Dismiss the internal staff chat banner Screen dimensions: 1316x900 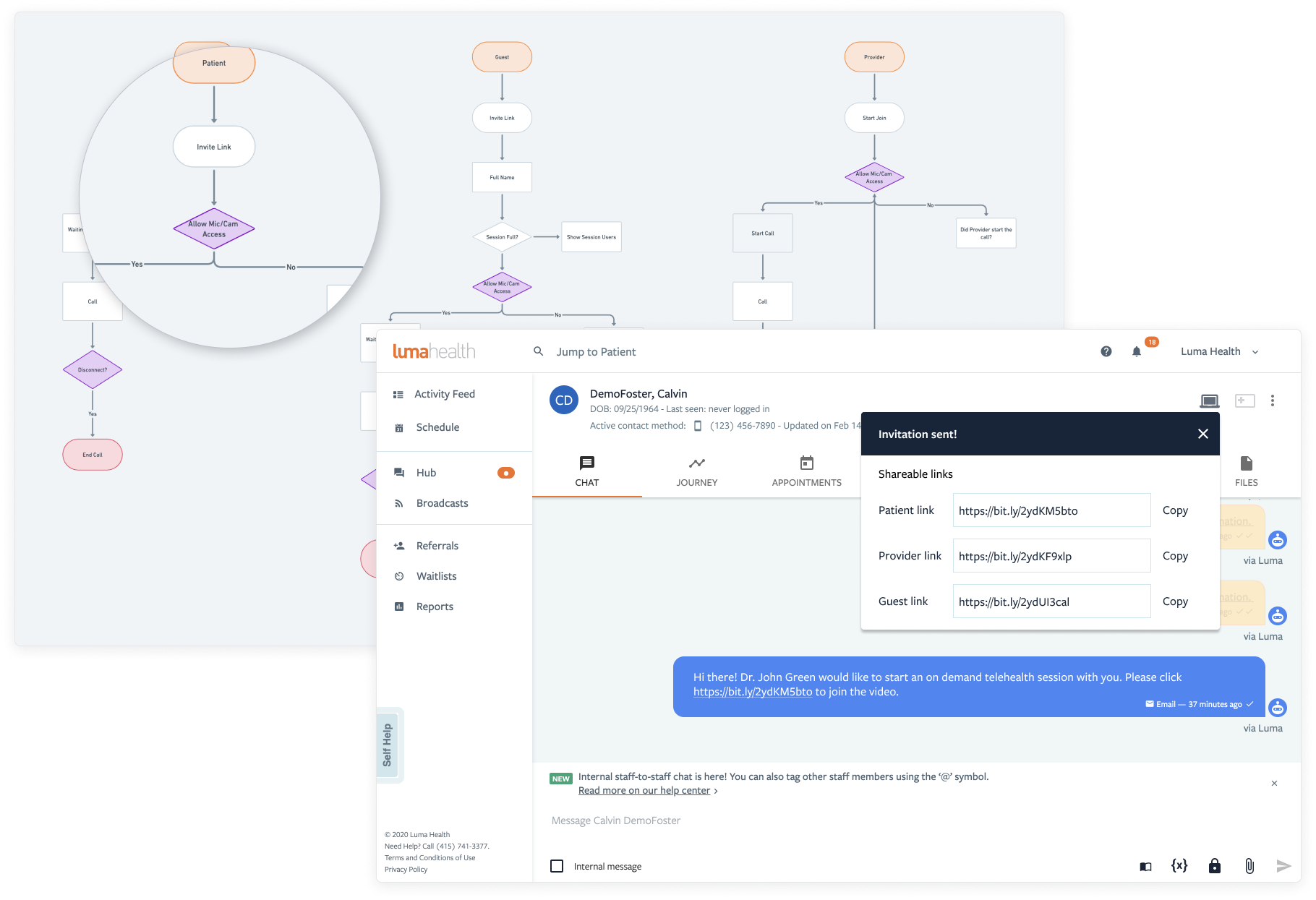(x=1274, y=783)
